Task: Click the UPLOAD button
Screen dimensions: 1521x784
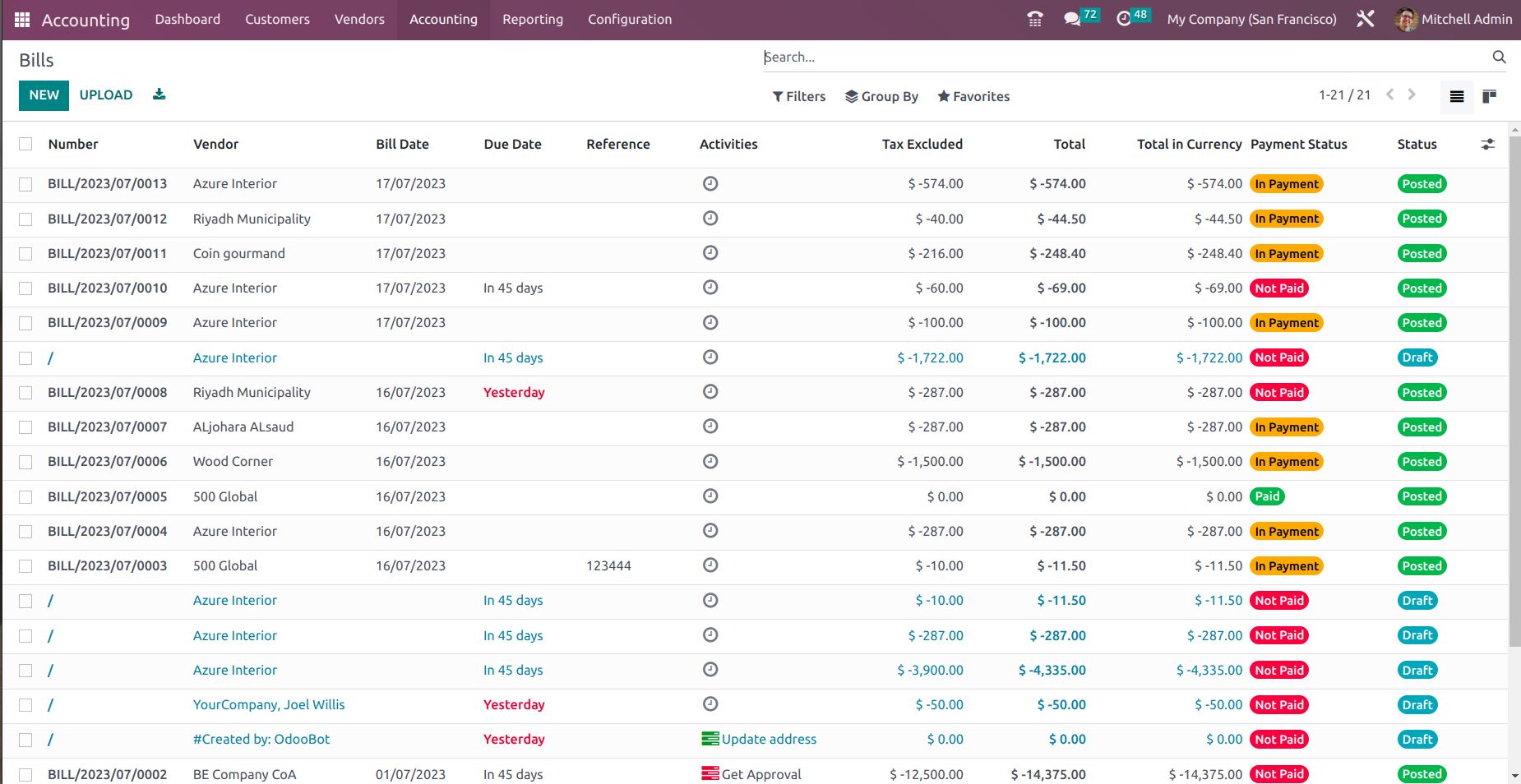Action: (x=105, y=95)
